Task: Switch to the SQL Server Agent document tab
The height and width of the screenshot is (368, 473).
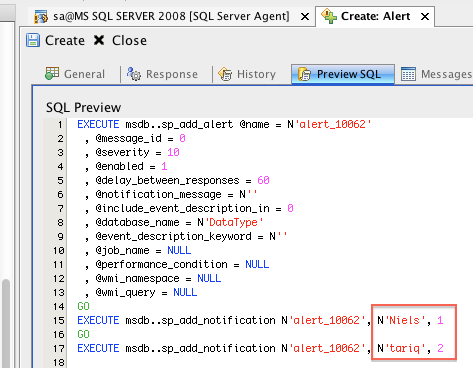Action: (x=171, y=16)
